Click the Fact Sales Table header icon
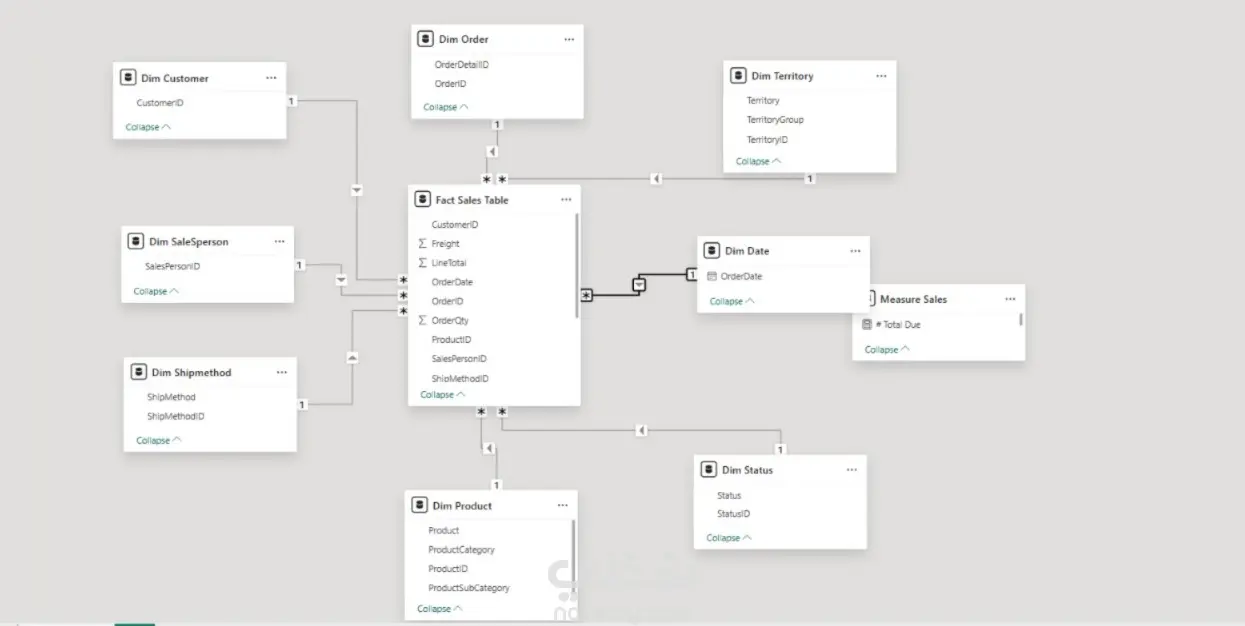This screenshot has width=1245, height=626. [422, 200]
